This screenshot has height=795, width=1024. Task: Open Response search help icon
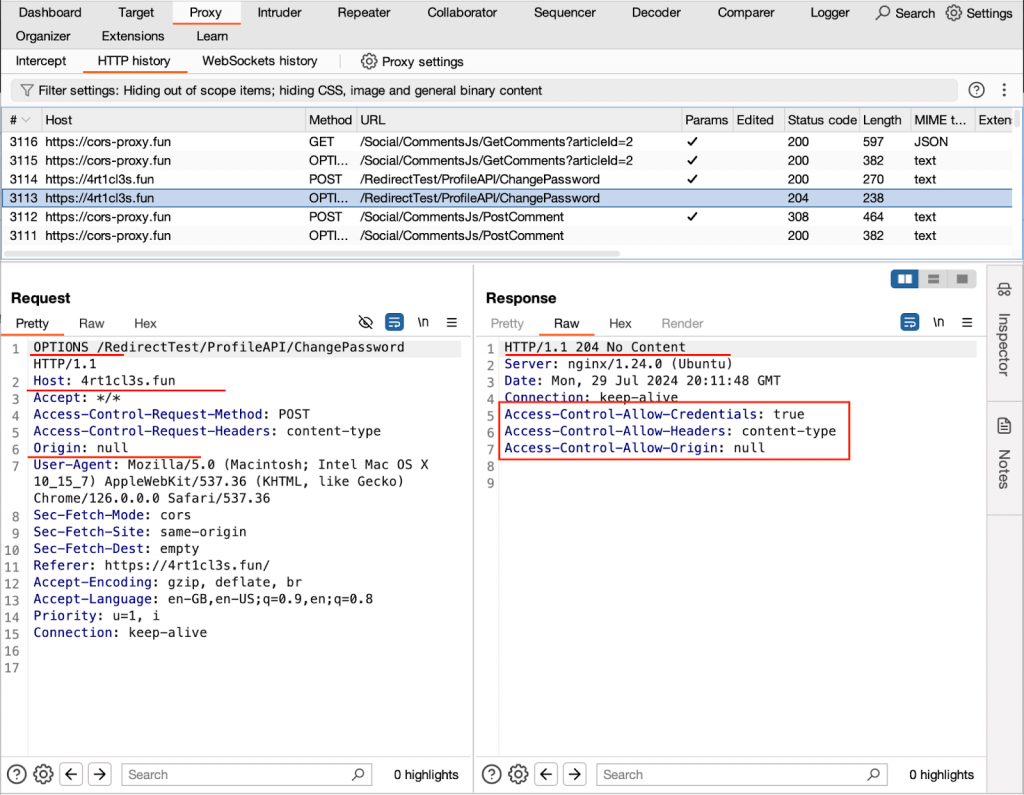(x=492, y=774)
